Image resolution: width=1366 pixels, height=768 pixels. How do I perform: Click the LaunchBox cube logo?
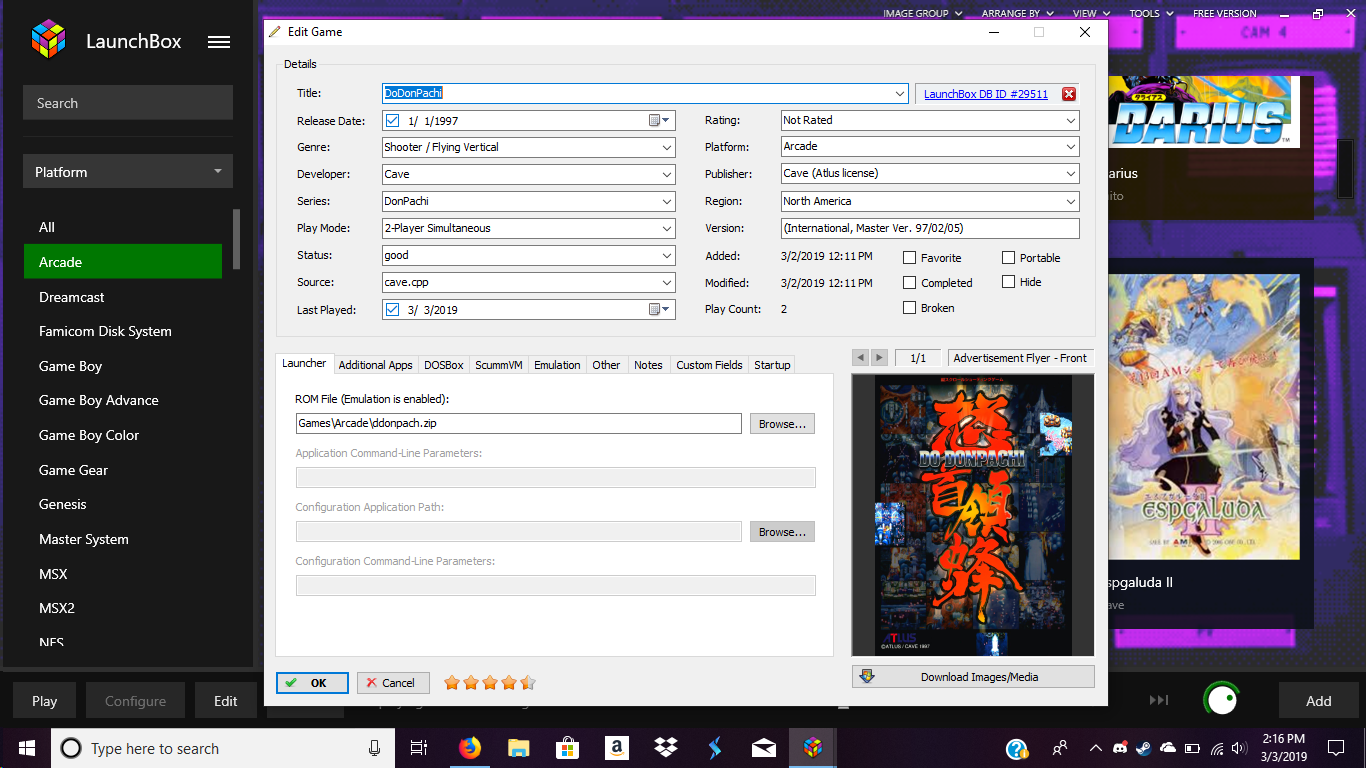click(x=48, y=40)
